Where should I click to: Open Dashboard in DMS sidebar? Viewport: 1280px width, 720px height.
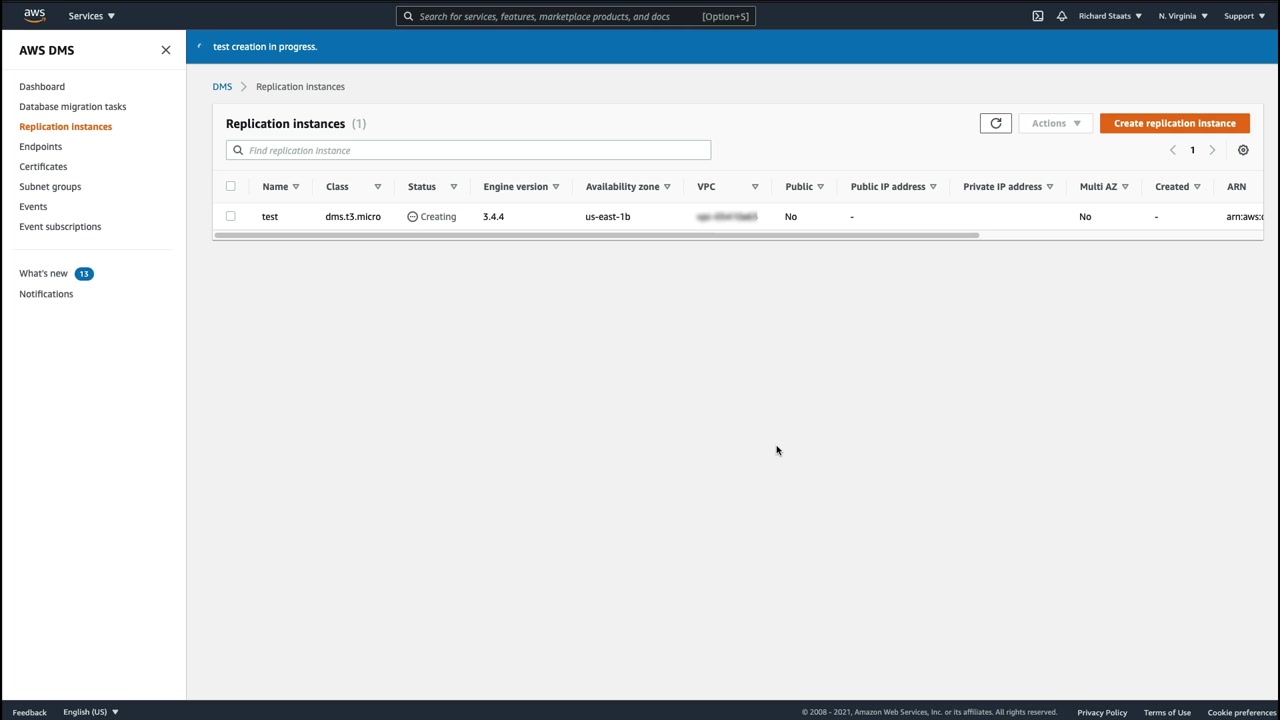pyautogui.click(x=42, y=87)
